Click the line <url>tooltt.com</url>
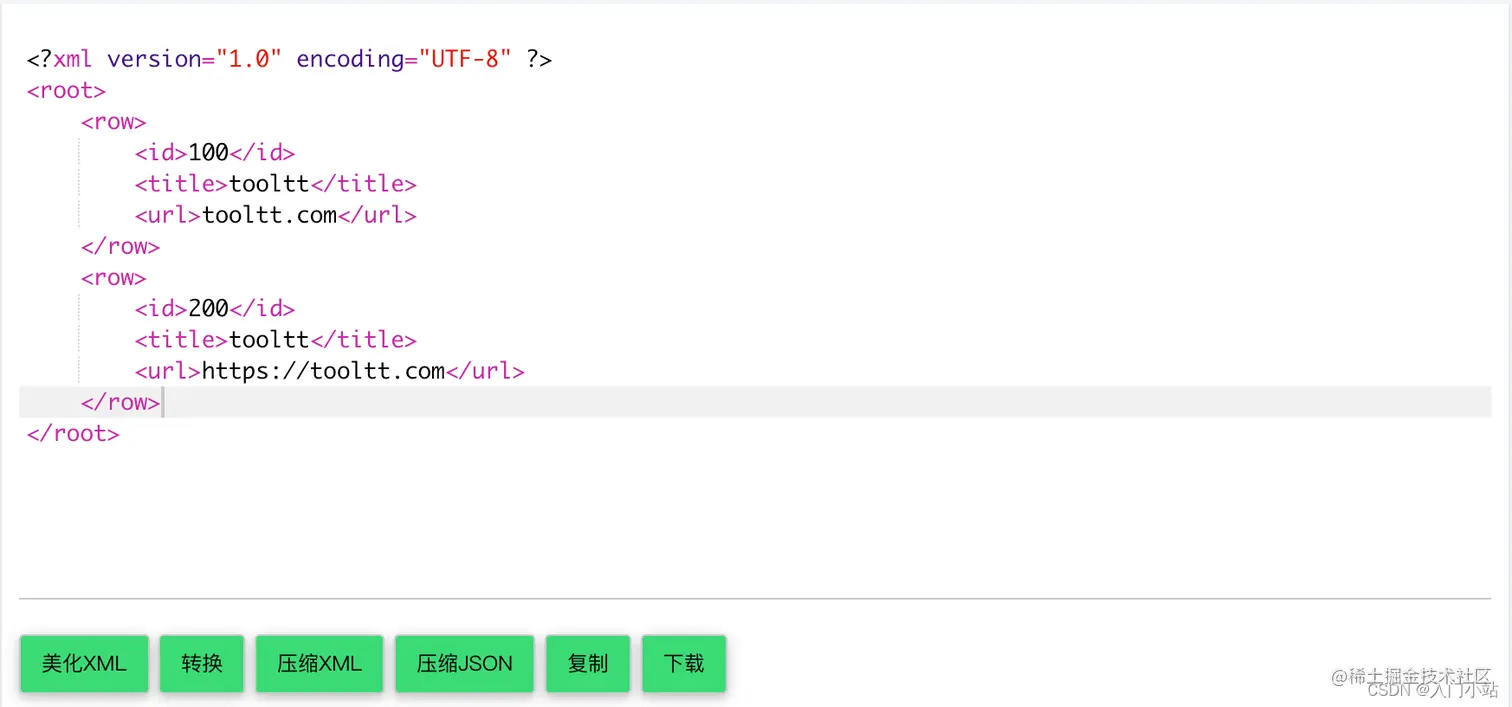Viewport: 1512px width, 707px height. coord(276,215)
